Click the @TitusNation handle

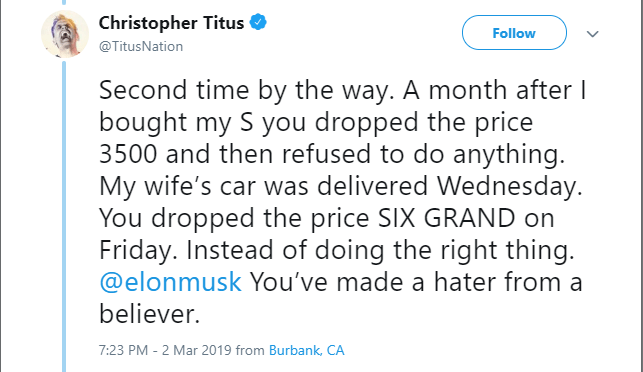pyautogui.click(x=141, y=46)
